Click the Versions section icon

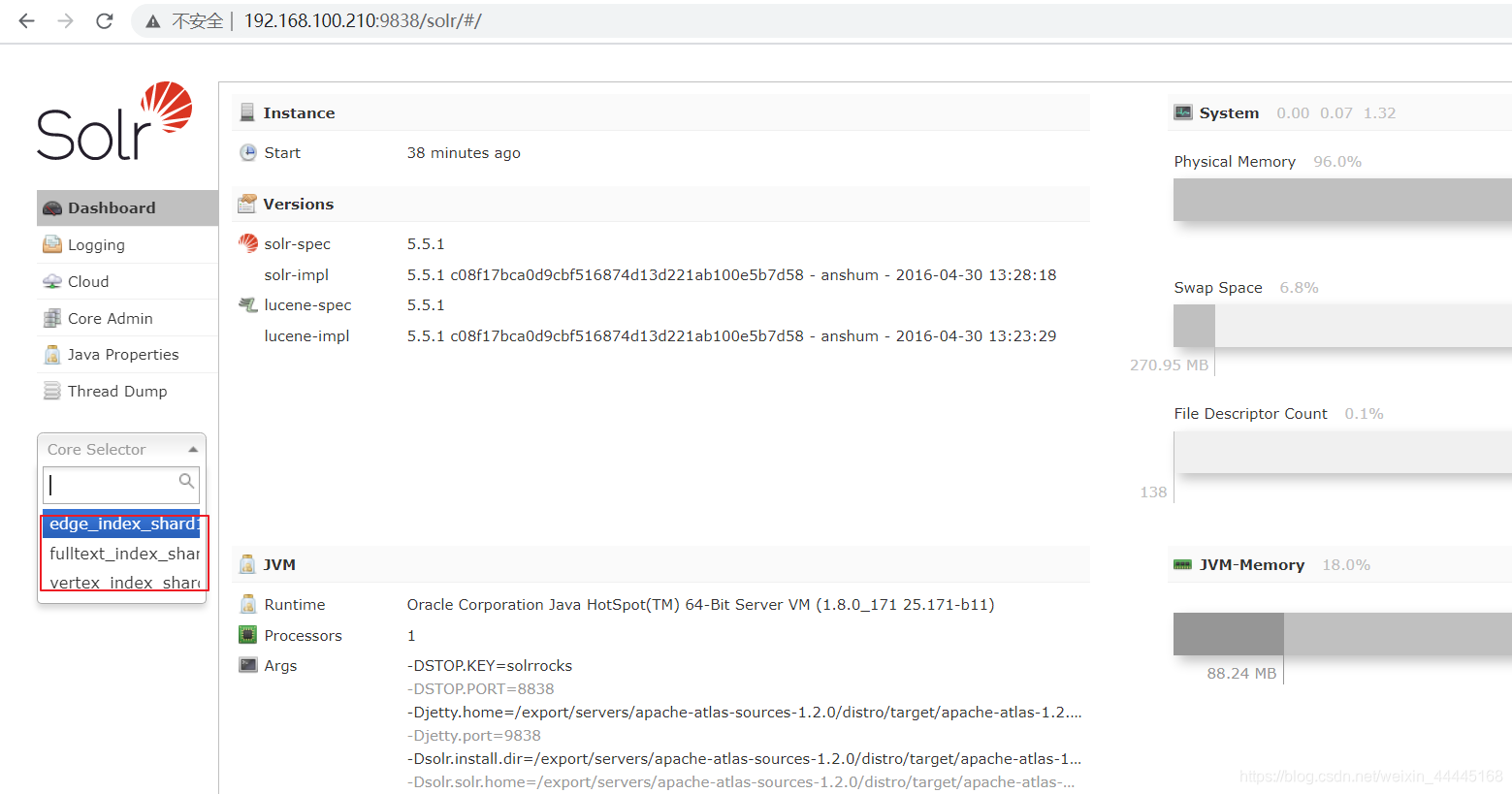(x=247, y=204)
